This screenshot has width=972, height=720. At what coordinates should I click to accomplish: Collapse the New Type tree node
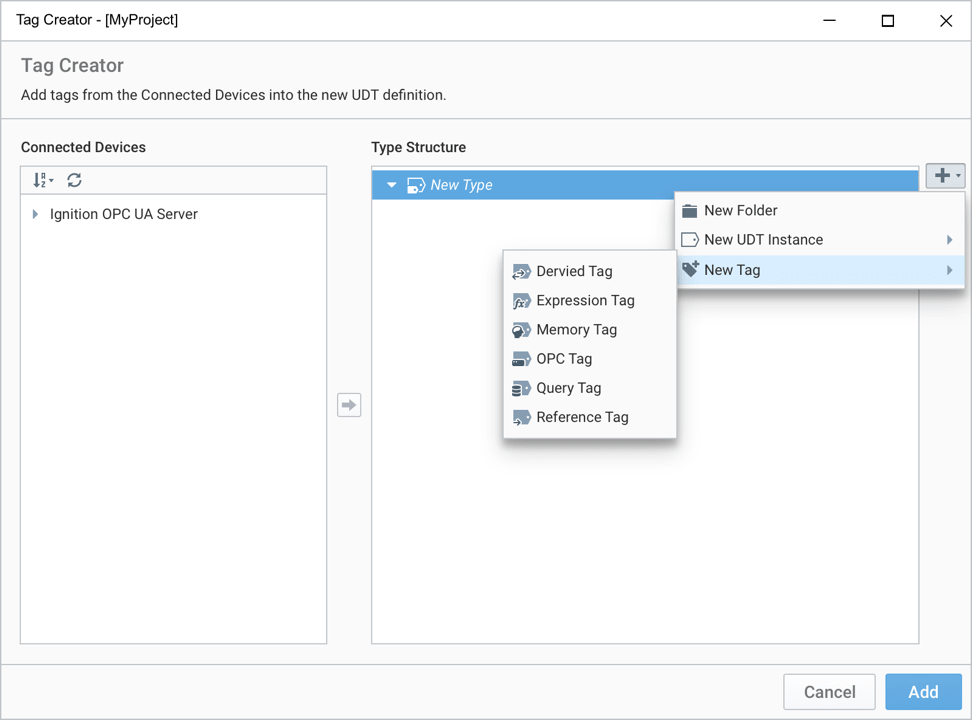(x=391, y=185)
